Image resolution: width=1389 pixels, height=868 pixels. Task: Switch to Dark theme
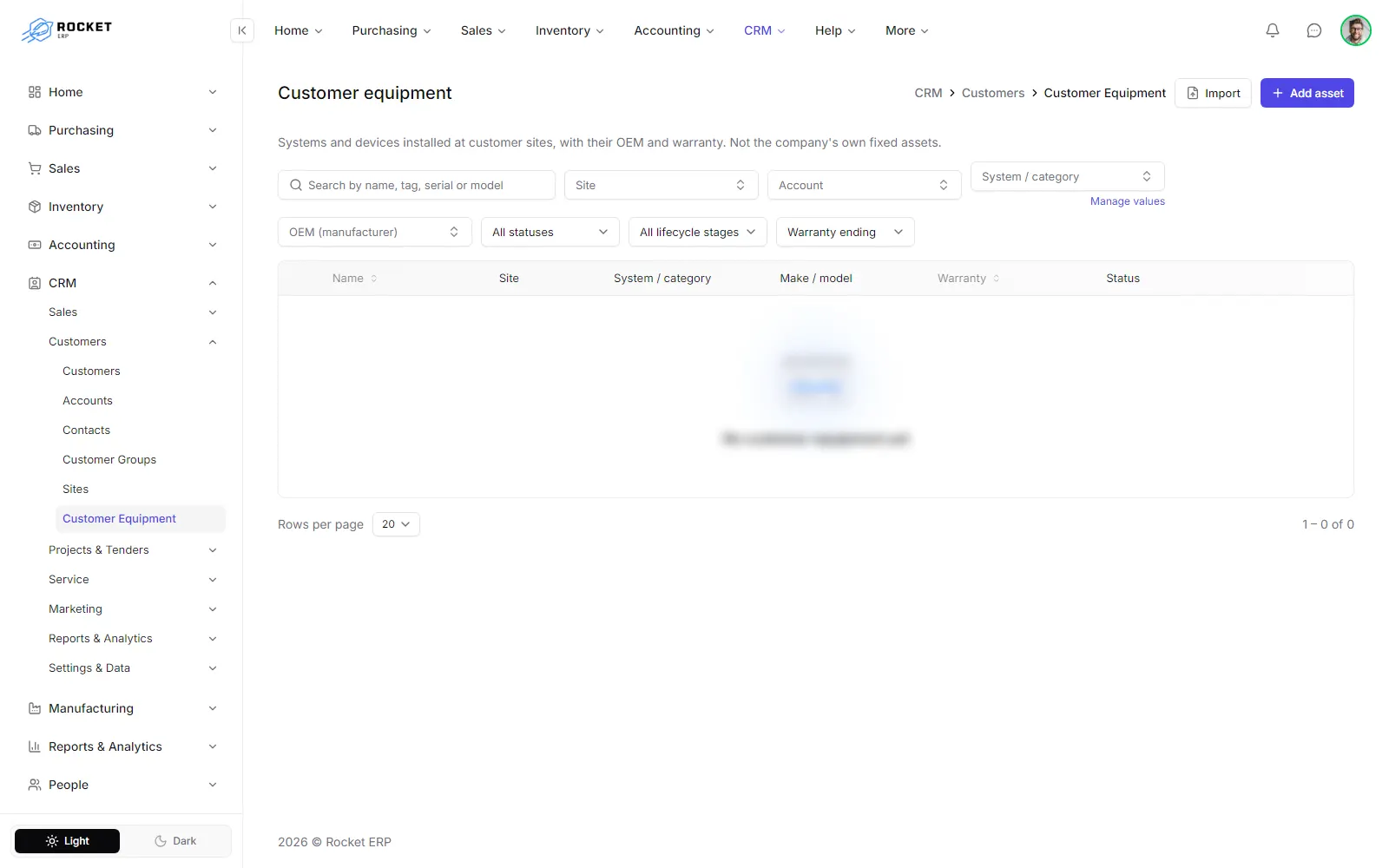(x=175, y=841)
